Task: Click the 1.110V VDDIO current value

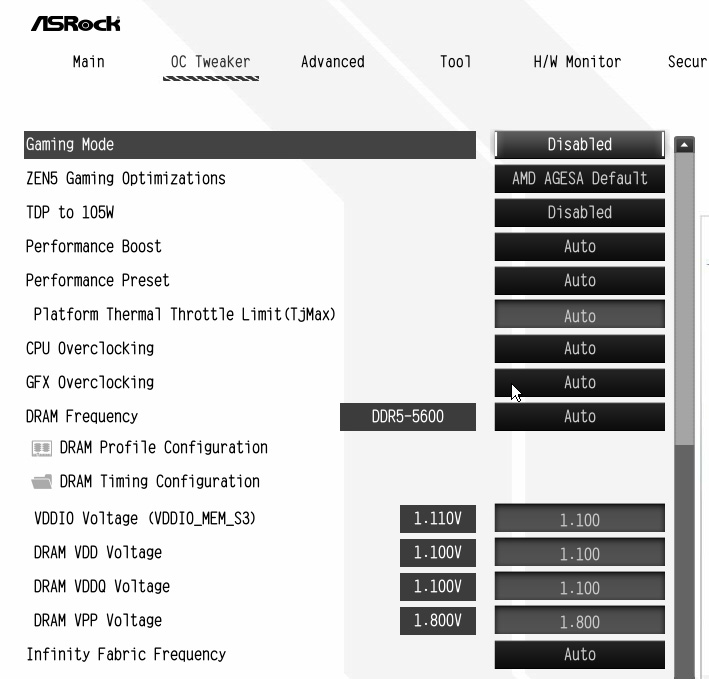Action: [438, 519]
